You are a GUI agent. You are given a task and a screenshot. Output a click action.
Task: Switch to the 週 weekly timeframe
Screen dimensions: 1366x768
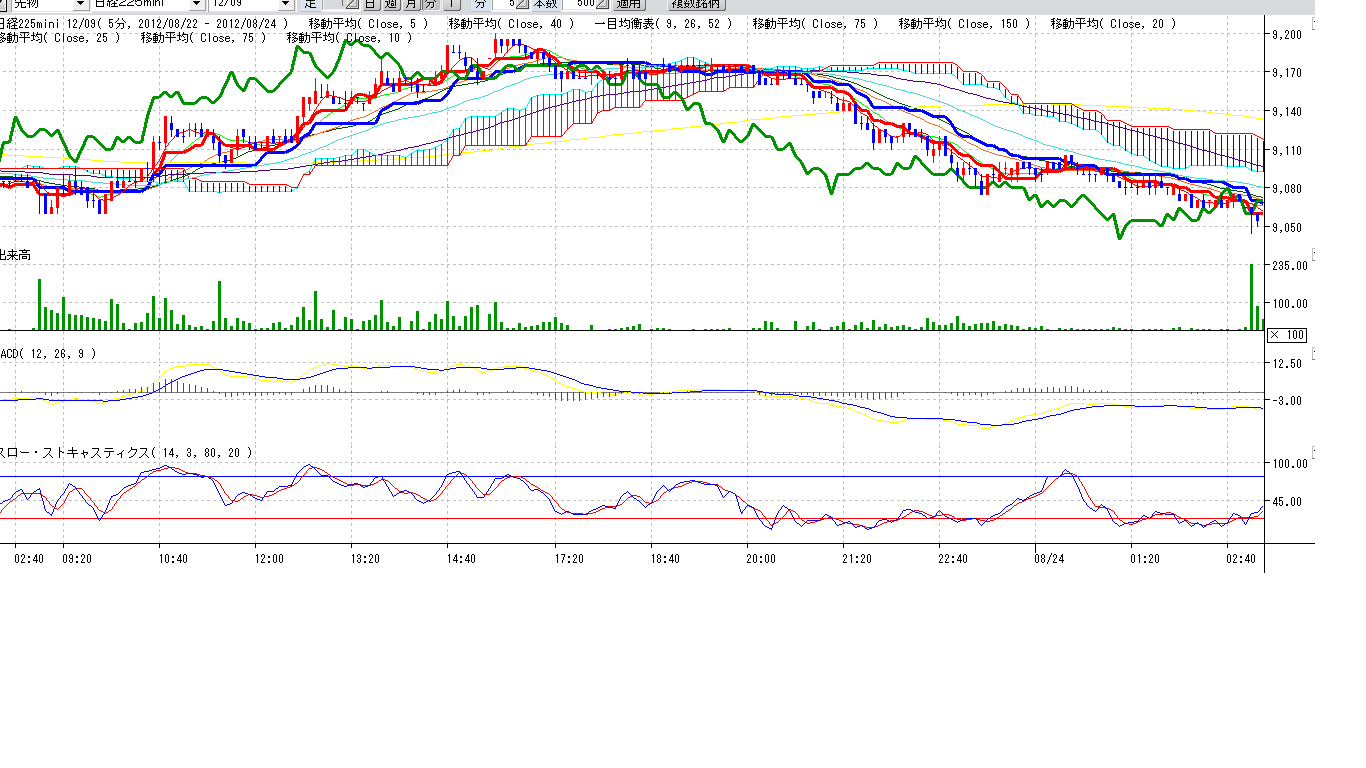[391, 4]
